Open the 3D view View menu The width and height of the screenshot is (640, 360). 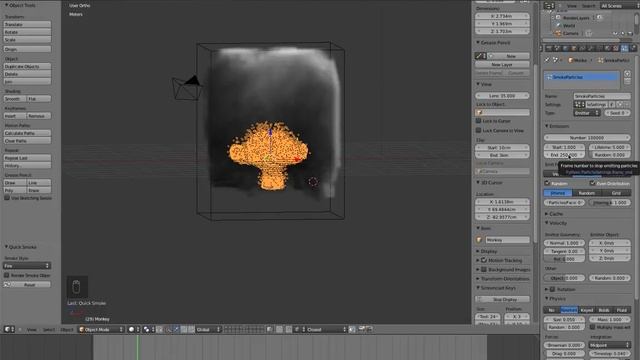tap(31, 329)
